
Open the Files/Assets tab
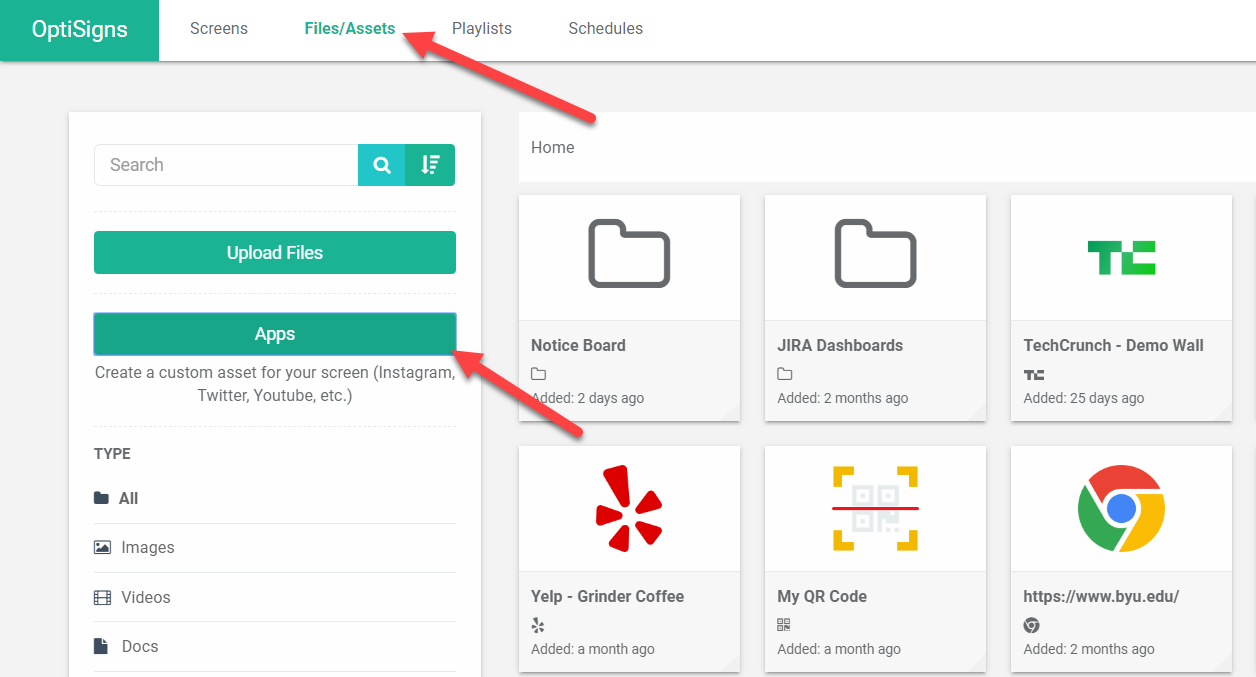[350, 28]
